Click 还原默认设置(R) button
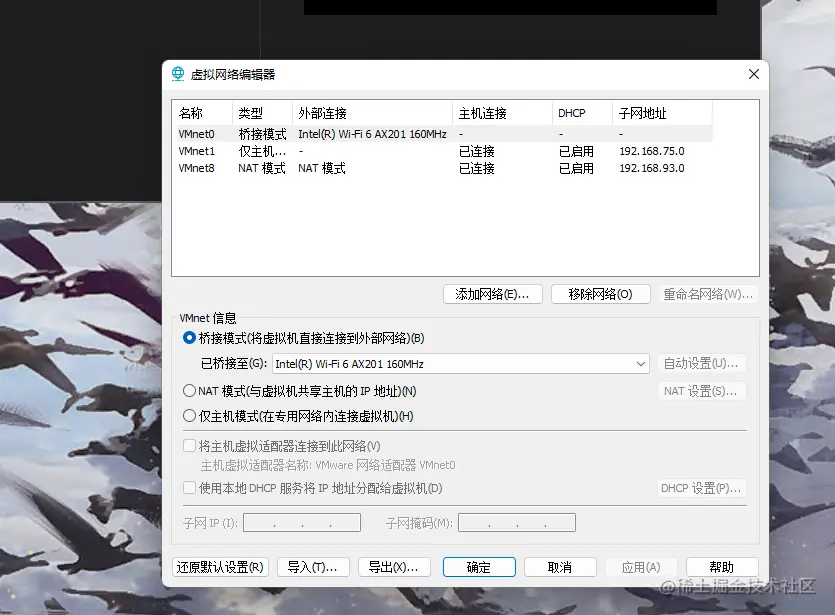Image resolution: width=835 pixels, height=615 pixels. coord(220,567)
